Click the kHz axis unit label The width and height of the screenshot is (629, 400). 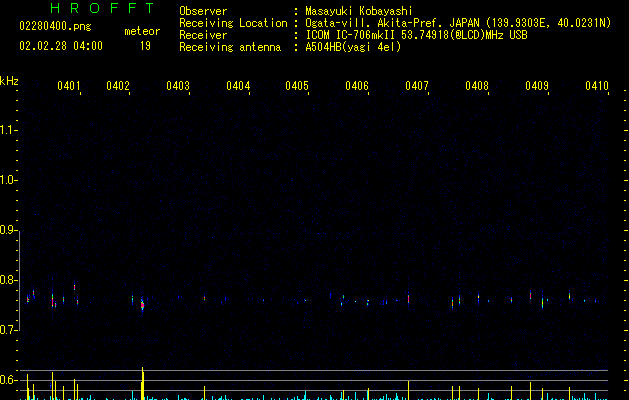click(x=9, y=81)
